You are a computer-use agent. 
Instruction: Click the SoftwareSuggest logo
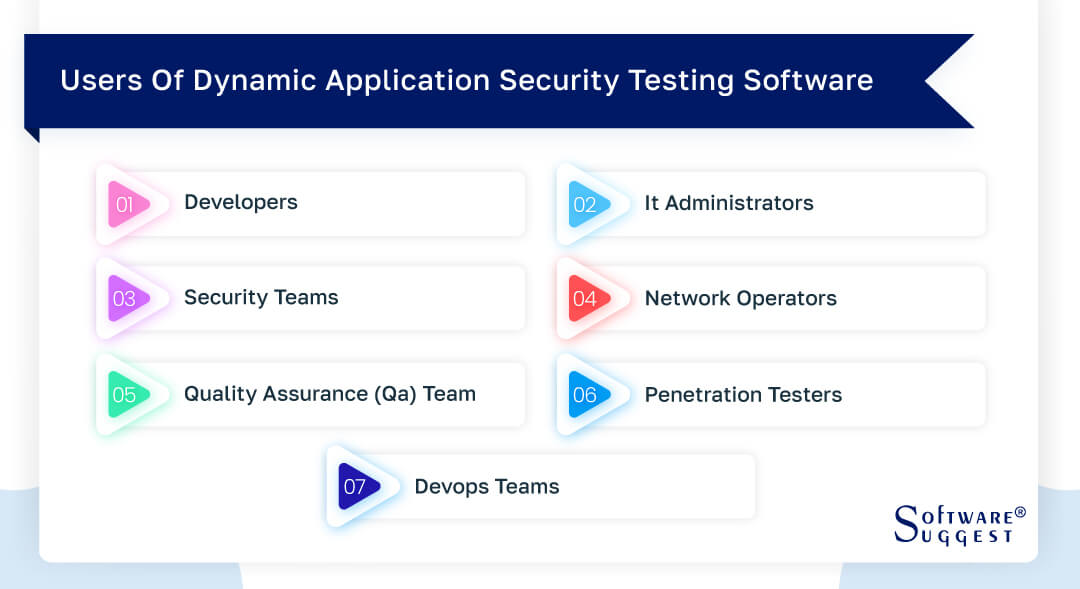(959, 525)
